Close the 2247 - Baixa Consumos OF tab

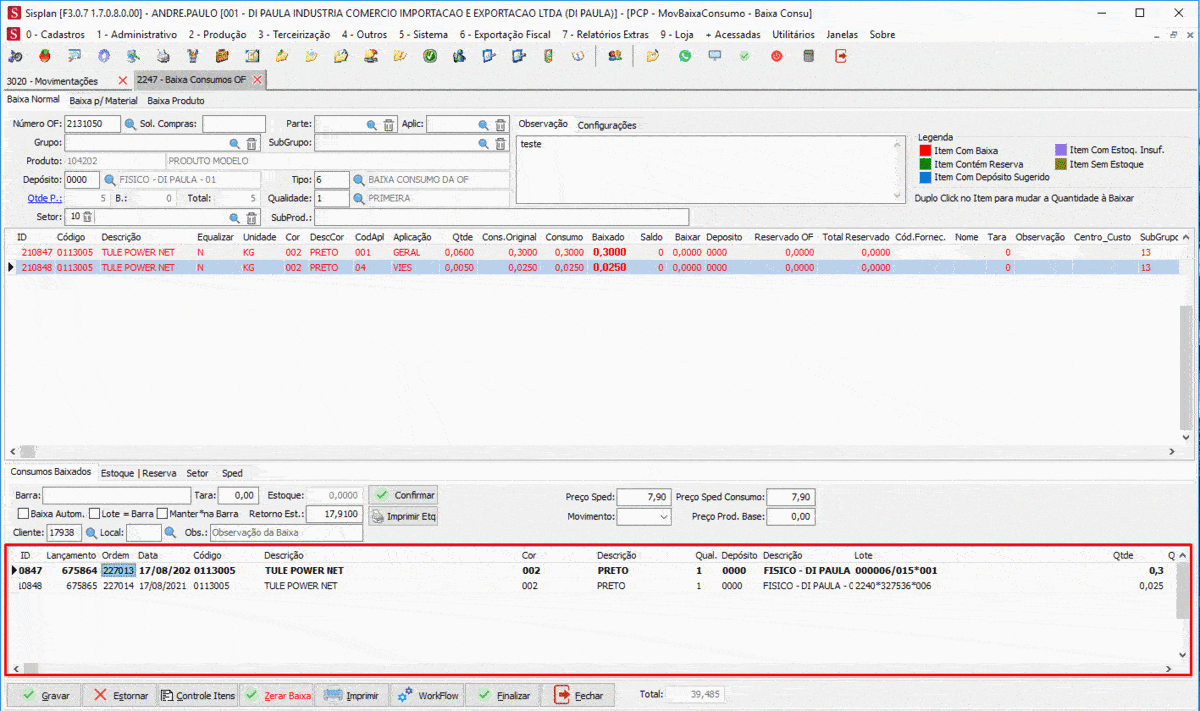coord(257,80)
